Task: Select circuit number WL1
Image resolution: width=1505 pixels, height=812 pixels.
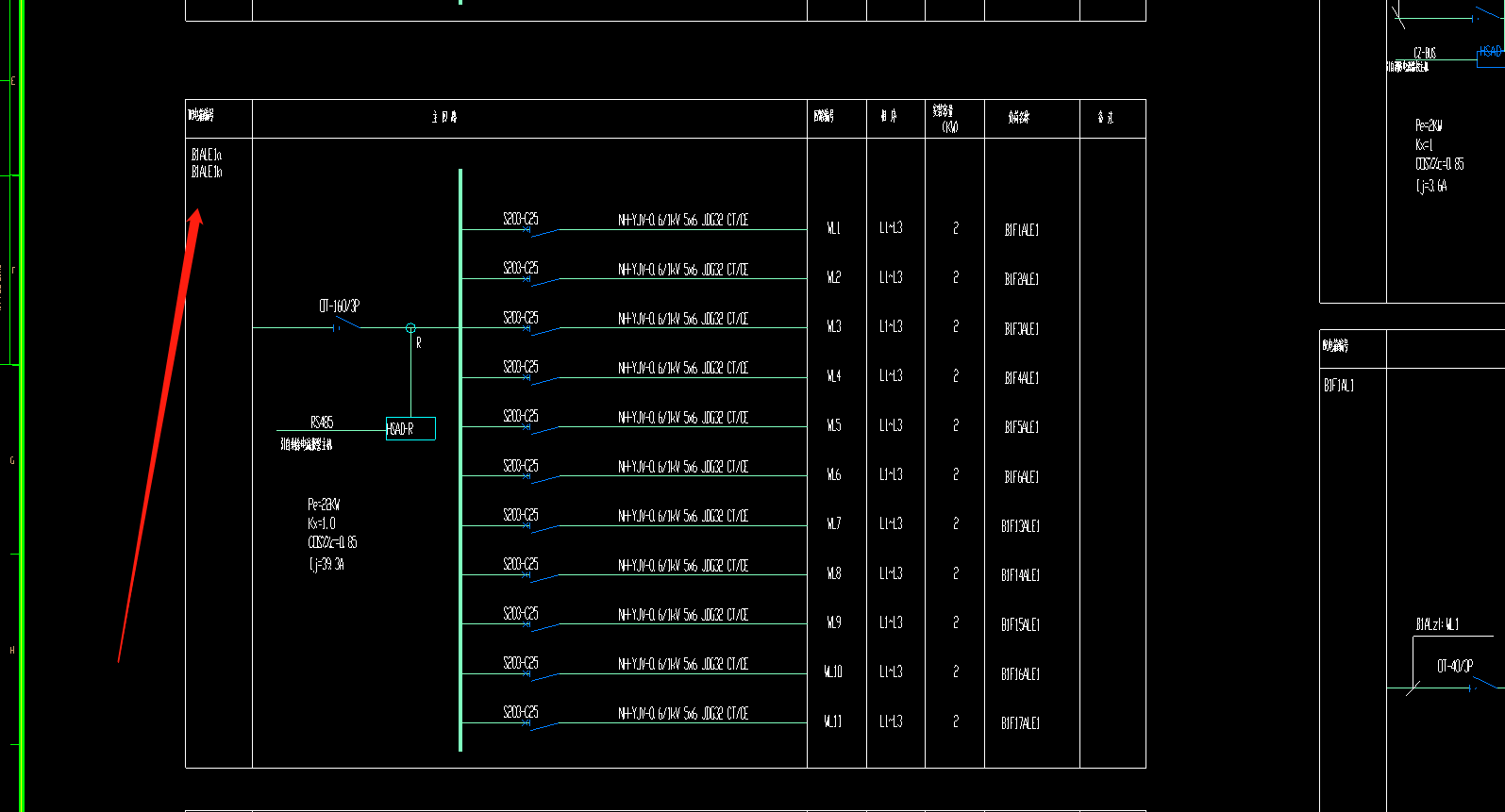Action: click(833, 228)
